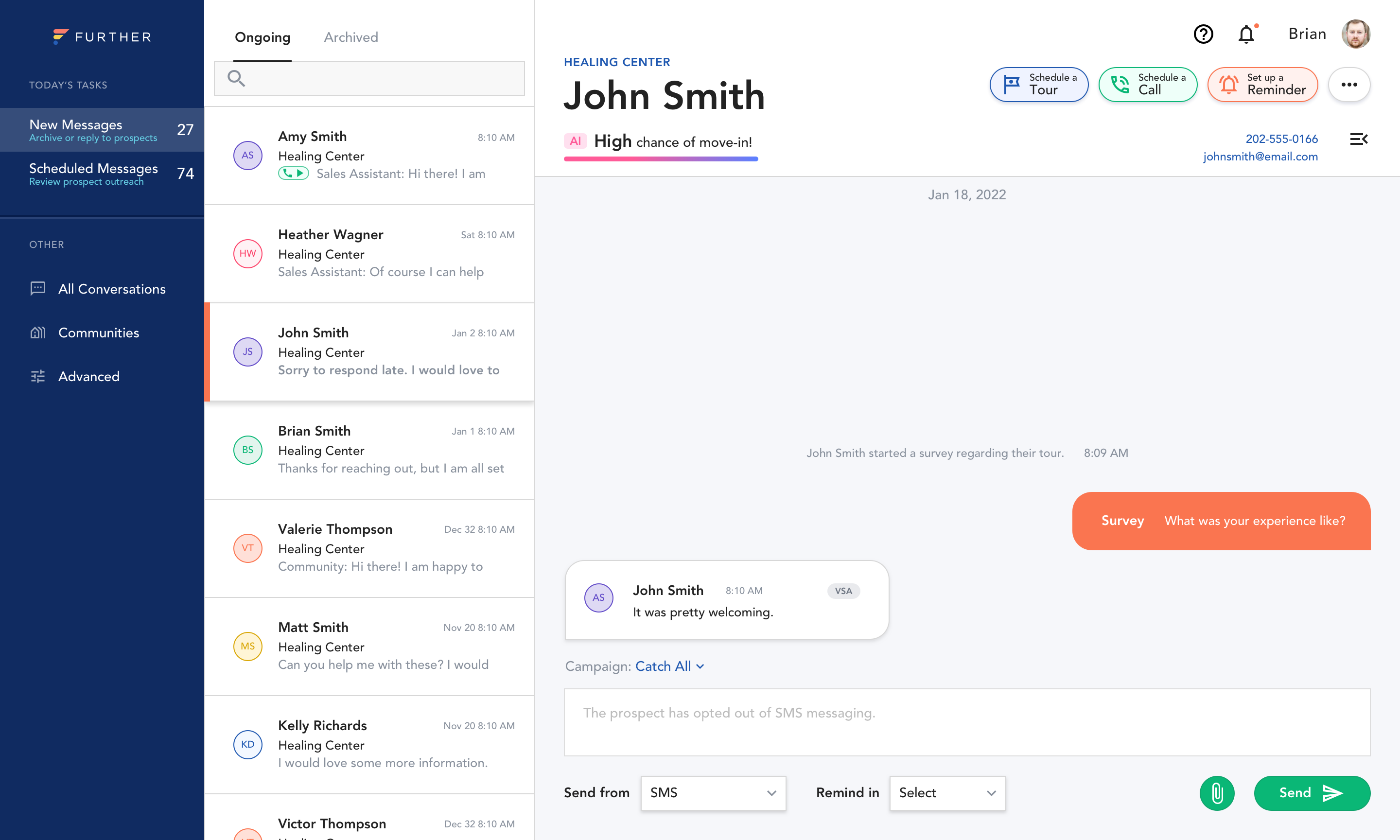Click the 202-555-0166 phone link
1400x840 pixels.
(1281, 139)
